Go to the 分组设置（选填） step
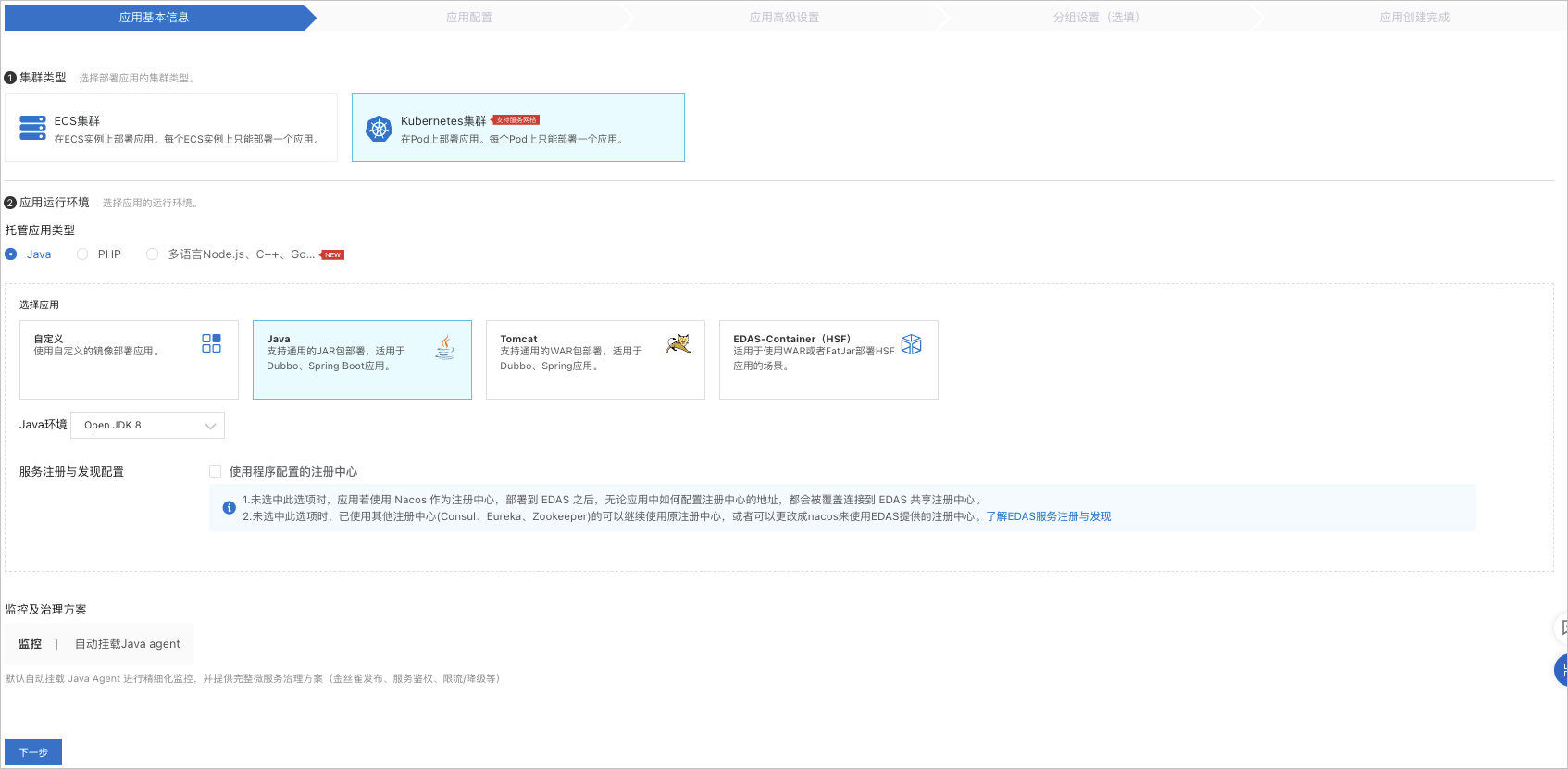This screenshot has height=769, width=1568. tap(1099, 18)
